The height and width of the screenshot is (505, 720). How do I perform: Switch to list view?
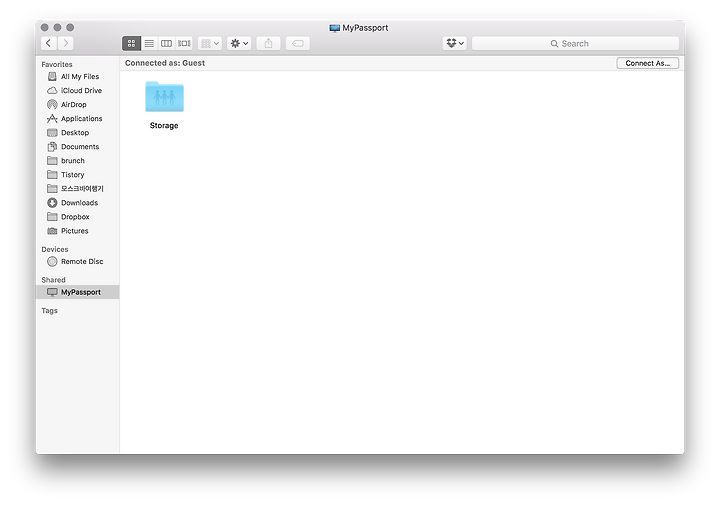(149, 43)
